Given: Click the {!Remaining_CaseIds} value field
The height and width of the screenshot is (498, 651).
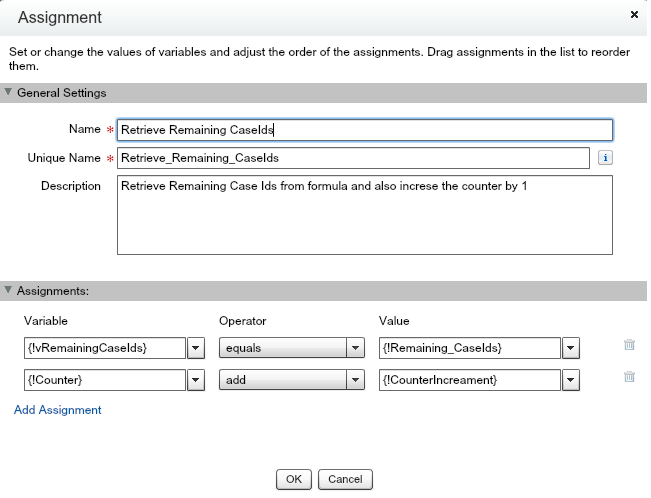Looking at the screenshot, I should point(468,348).
